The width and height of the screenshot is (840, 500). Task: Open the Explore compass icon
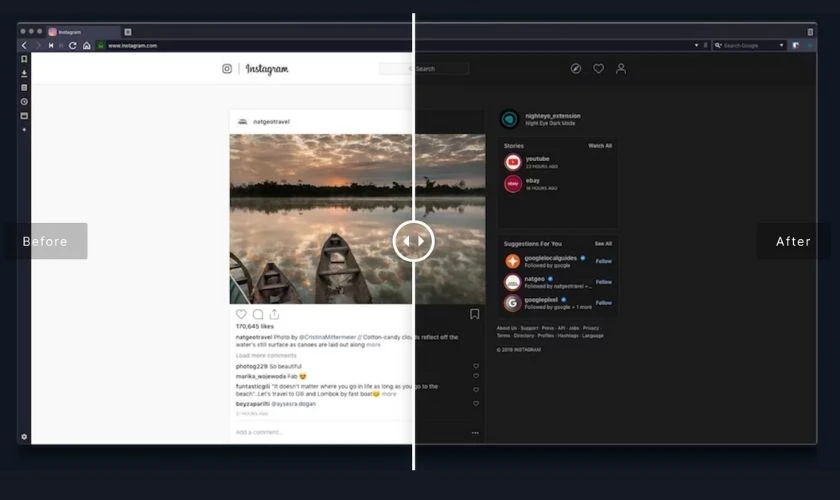[576, 69]
